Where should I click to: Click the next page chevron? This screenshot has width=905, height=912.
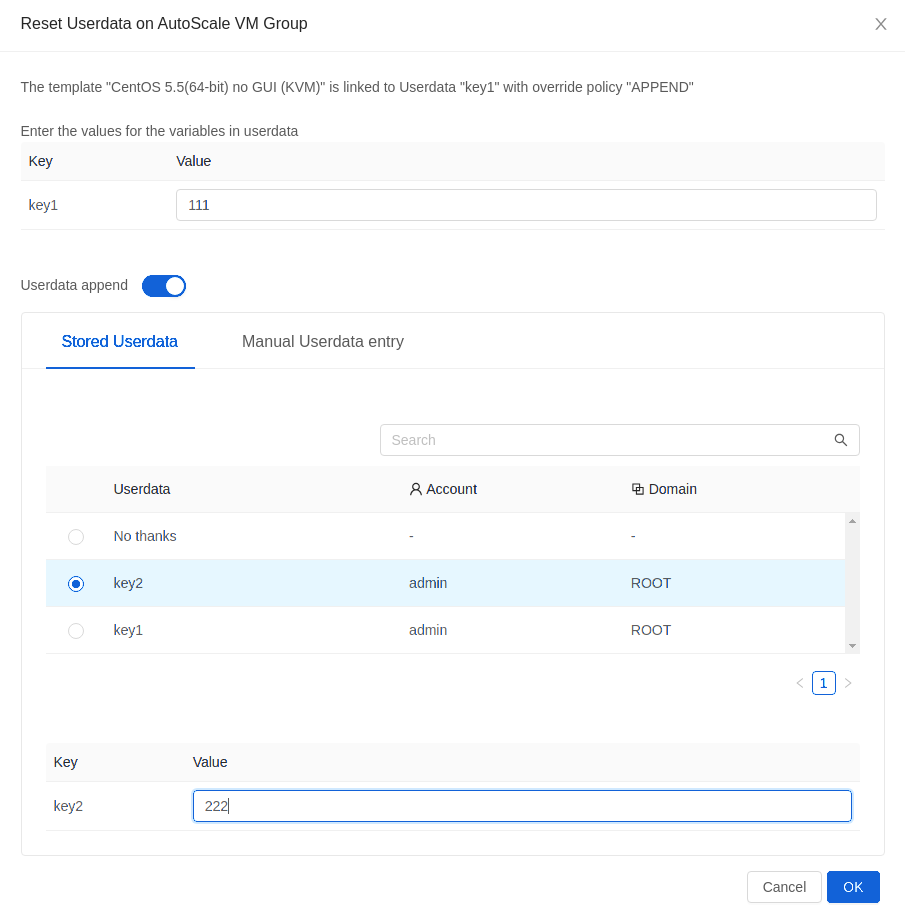point(848,683)
